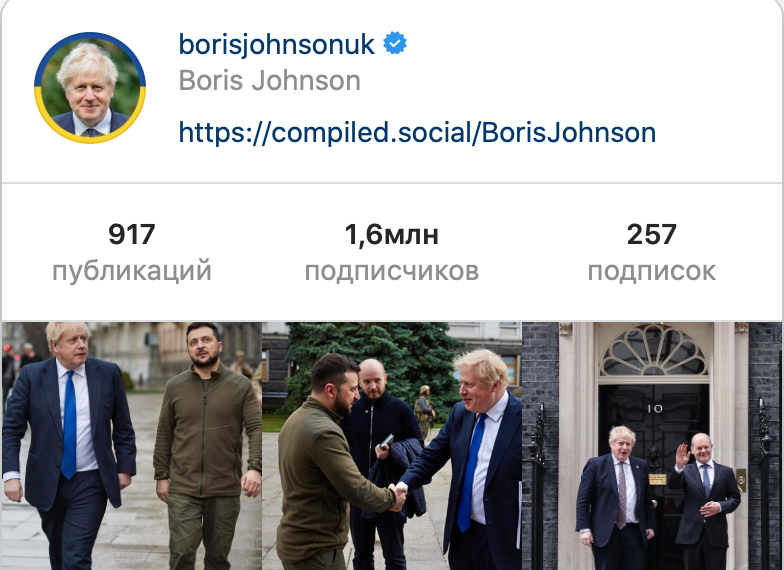This screenshot has width=784, height=570.
Task: Click the 1,6млн followers count
Action: 392,235
